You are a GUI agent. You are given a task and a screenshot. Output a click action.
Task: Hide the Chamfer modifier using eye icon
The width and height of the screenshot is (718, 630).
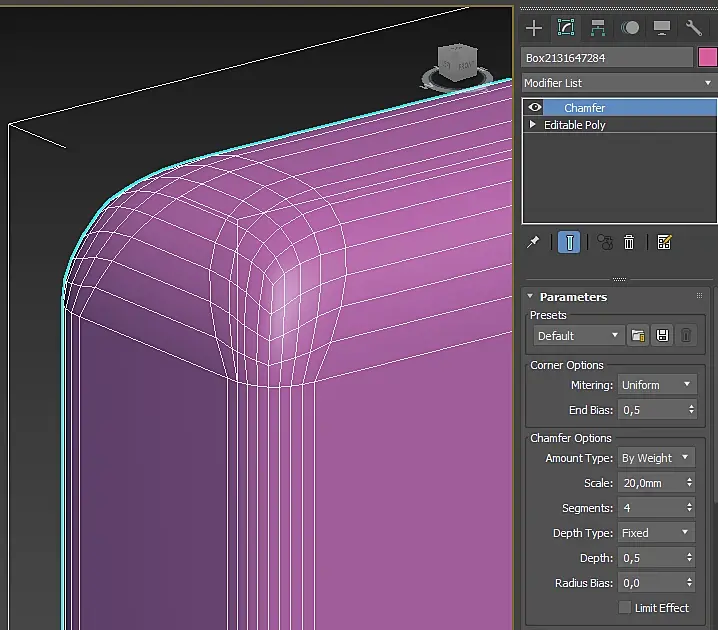coord(535,107)
